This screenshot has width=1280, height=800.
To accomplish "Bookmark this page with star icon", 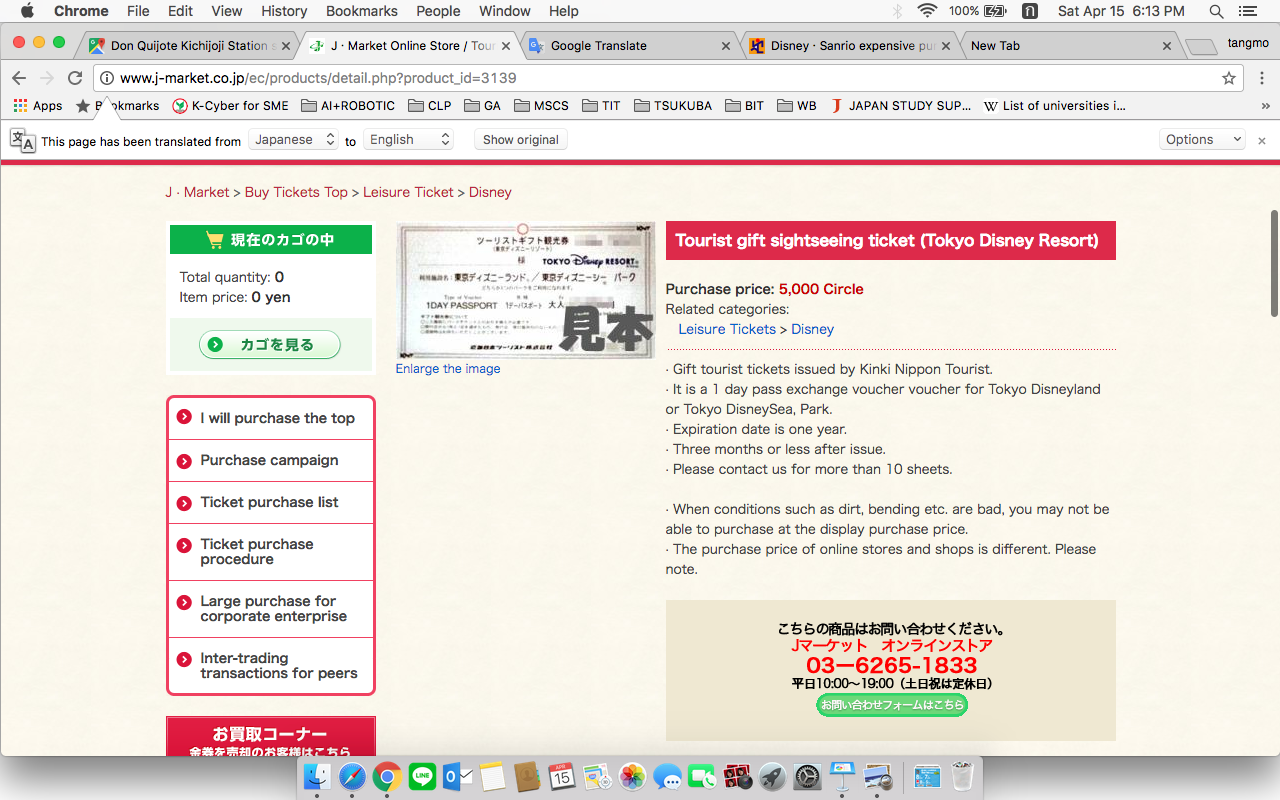I will (x=1229, y=78).
